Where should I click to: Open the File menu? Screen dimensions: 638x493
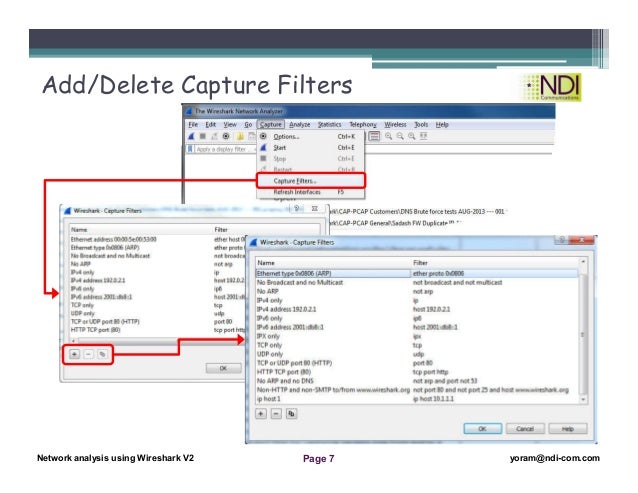(x=193, y=124)
